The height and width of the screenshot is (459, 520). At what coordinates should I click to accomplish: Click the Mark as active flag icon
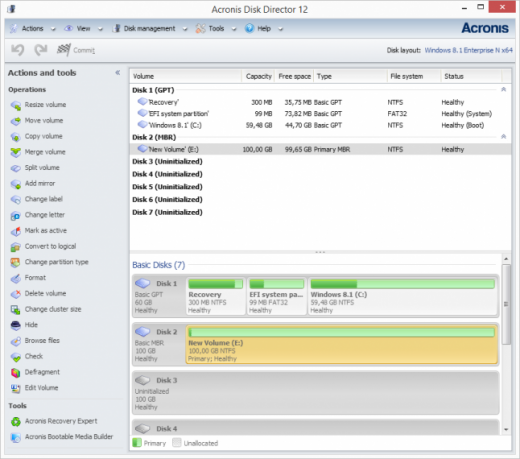(16, 231)
